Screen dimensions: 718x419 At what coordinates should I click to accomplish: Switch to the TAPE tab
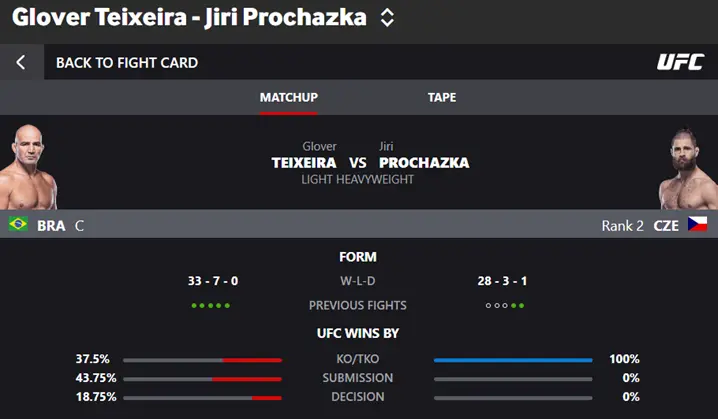442,97
